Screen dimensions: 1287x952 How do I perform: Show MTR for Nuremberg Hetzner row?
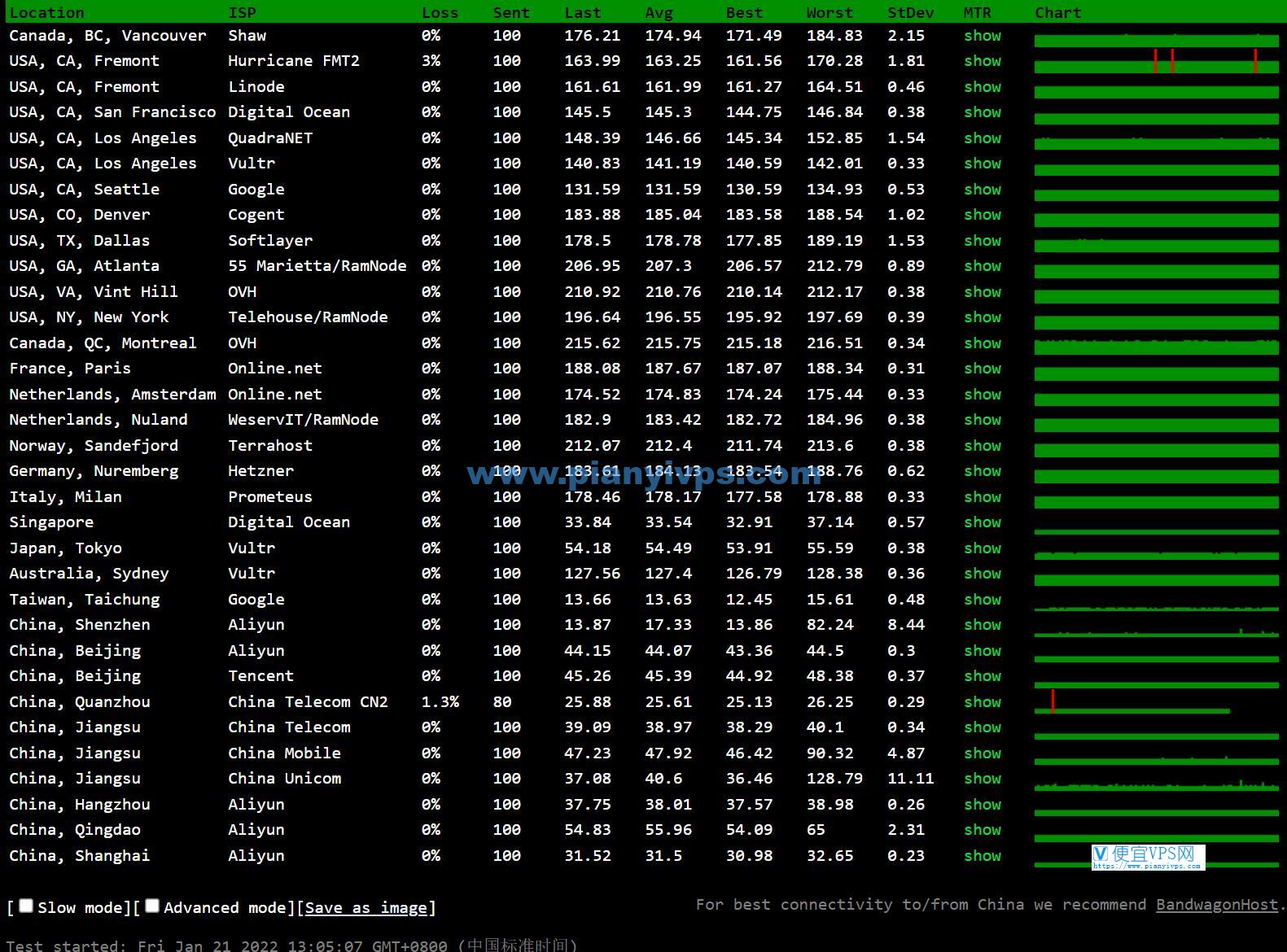click(x=983, y=471)
